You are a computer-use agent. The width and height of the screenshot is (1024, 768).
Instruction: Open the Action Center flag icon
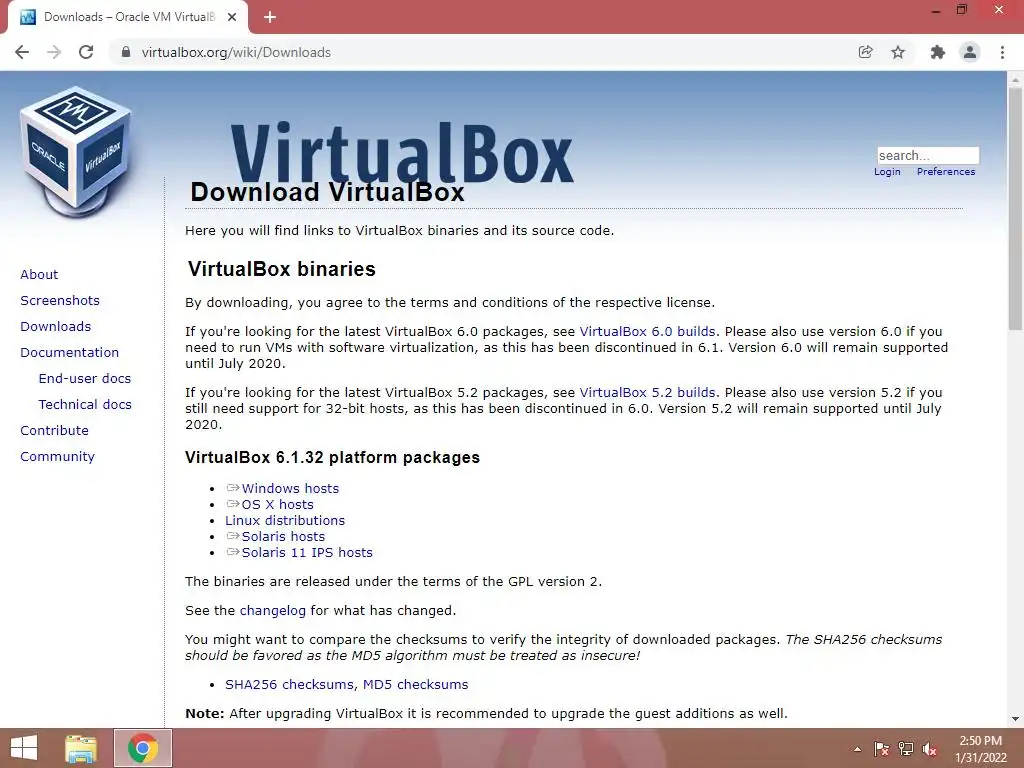881,749
